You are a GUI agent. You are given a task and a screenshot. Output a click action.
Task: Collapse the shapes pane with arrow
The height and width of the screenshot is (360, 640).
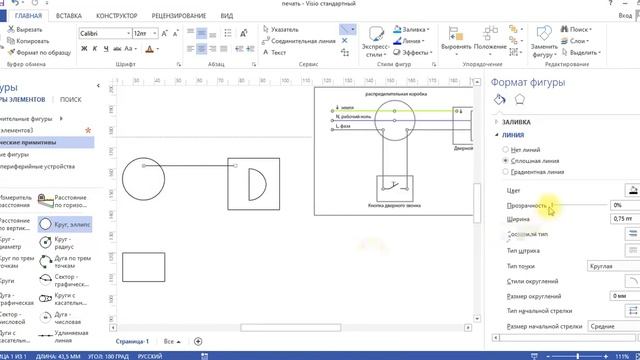coord(98,86)
